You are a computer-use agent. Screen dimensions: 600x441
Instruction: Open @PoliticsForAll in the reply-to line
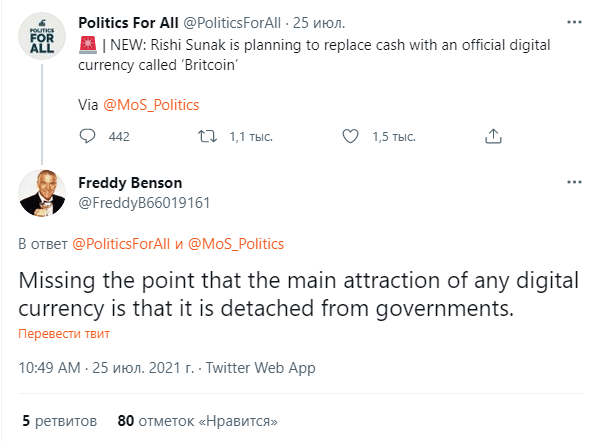[121, 244]
